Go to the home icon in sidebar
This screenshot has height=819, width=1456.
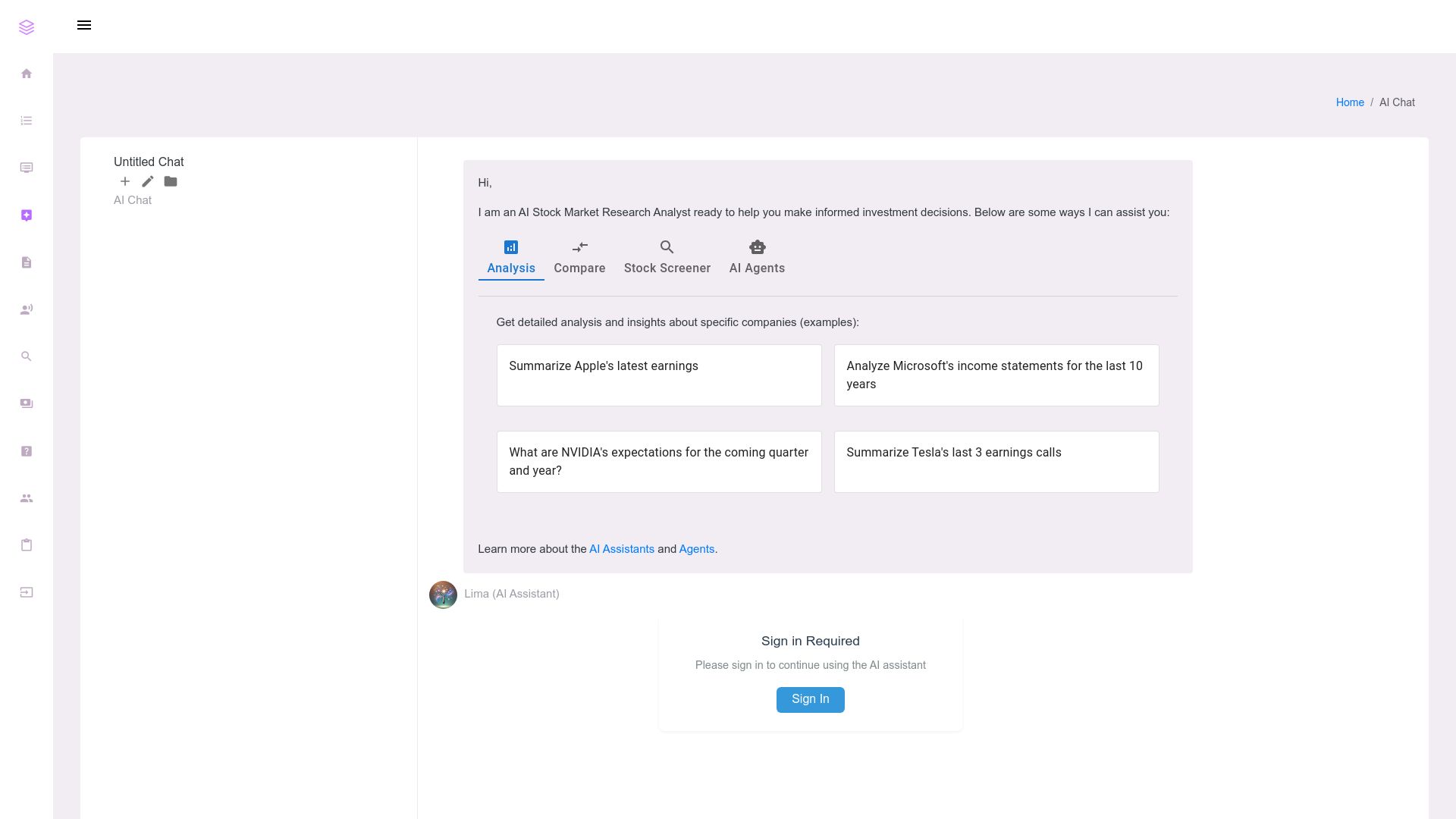[27, 74]
